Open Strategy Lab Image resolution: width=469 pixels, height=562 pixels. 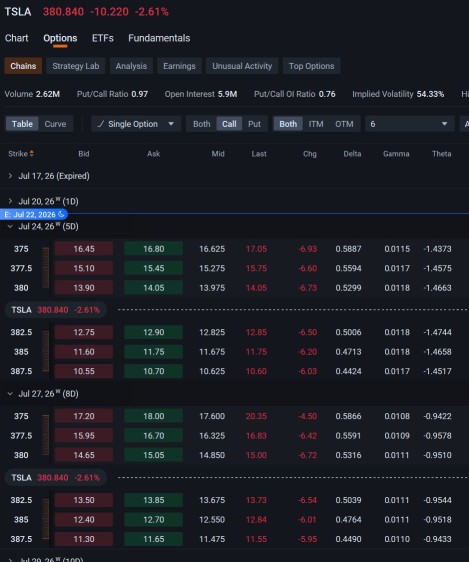click(76, 66)
